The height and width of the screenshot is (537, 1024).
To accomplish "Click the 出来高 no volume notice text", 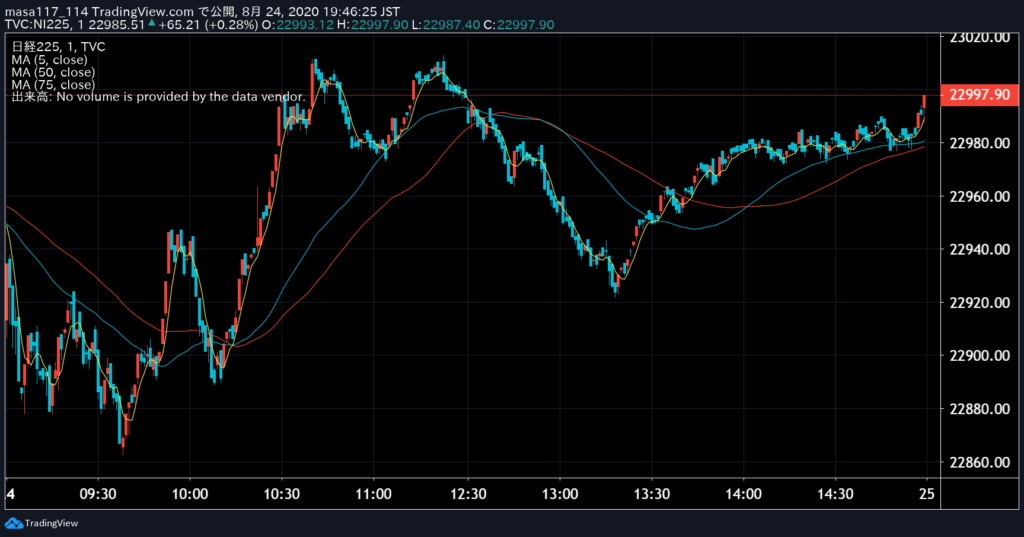I will tap(158, 97).
